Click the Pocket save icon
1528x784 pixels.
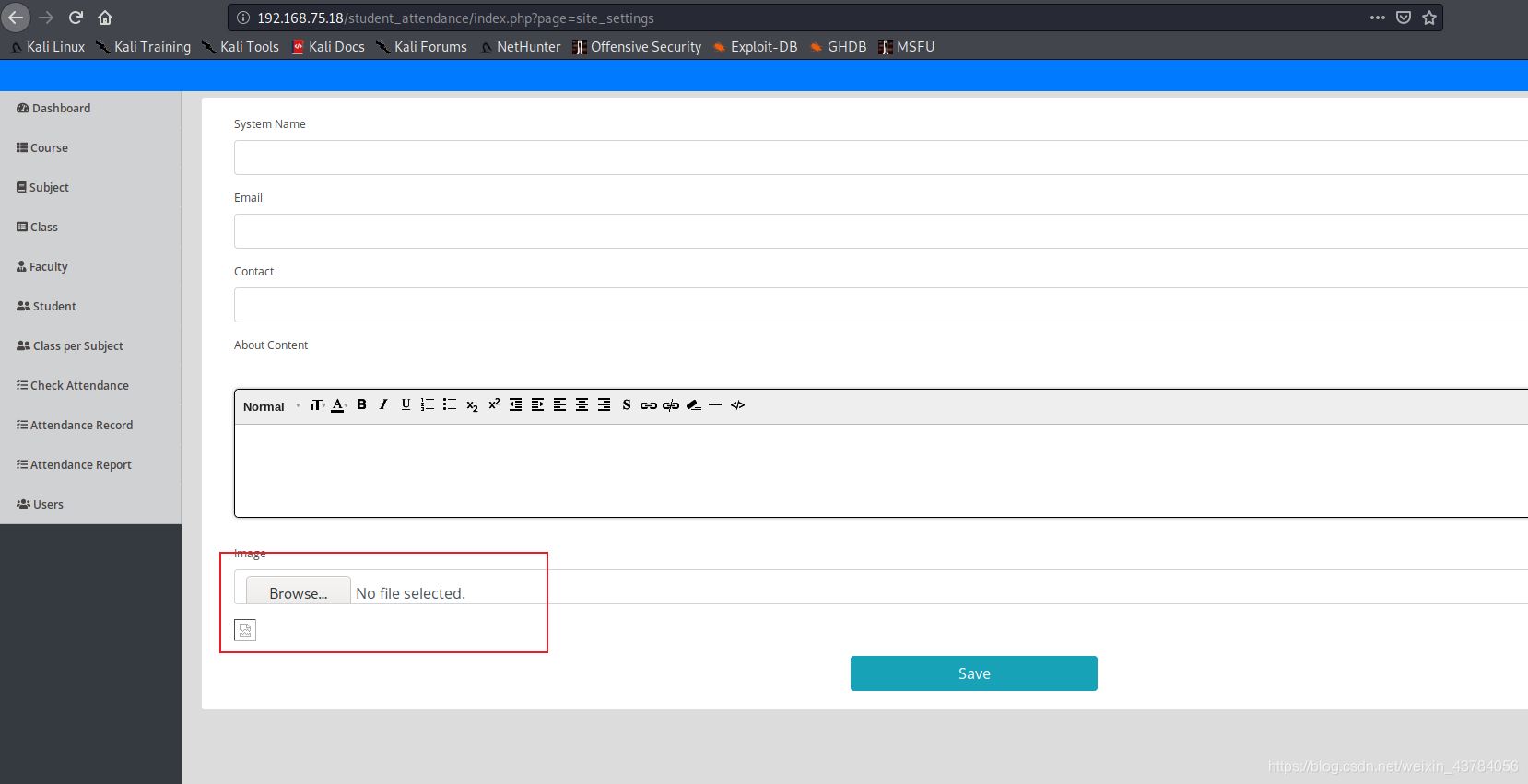pyautogui.click(x=1404, y=18)
